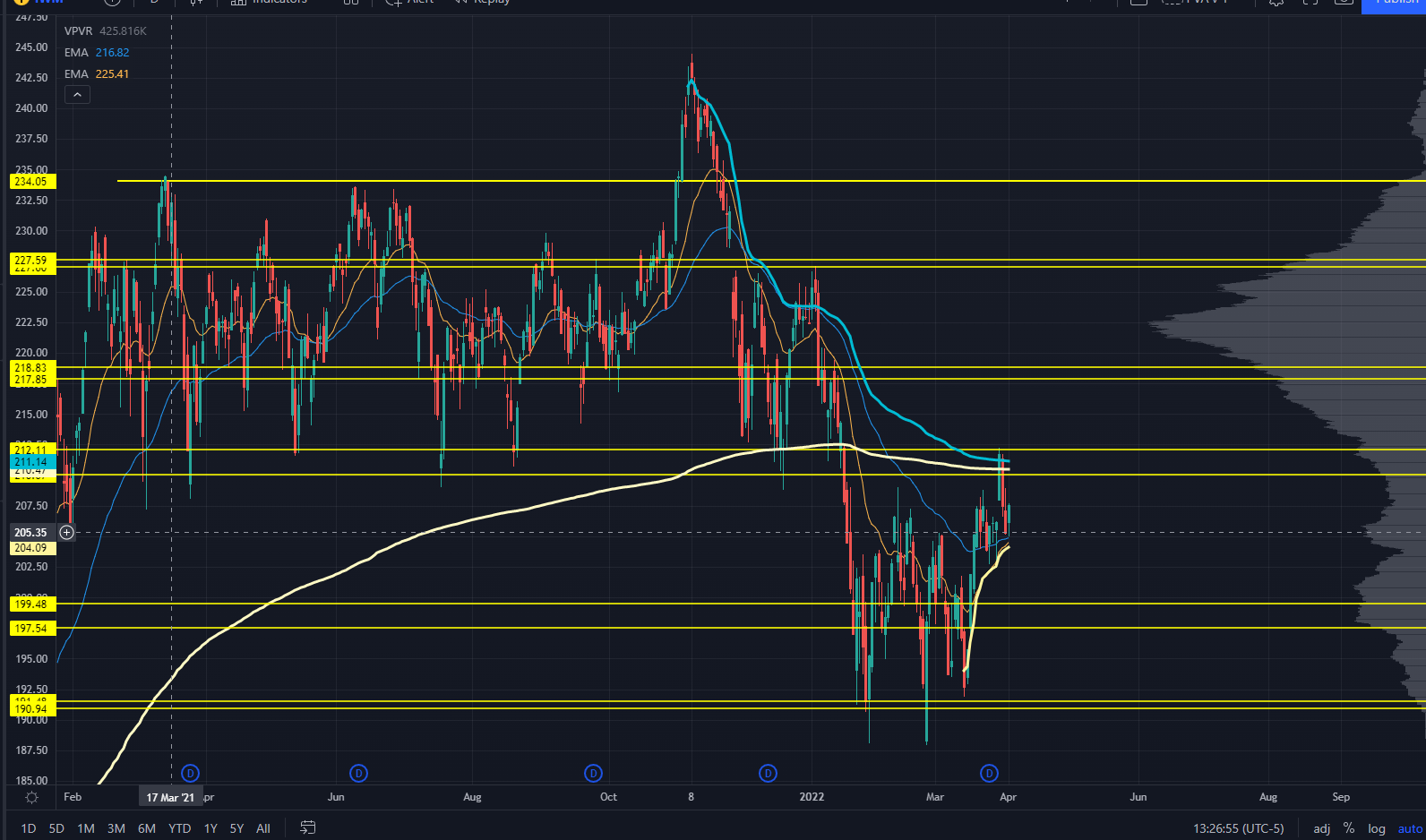The width and height of the screenshot is (1426, 840).
Task: Open the dividend marker before 2022 label
Action: click(768, 773)
